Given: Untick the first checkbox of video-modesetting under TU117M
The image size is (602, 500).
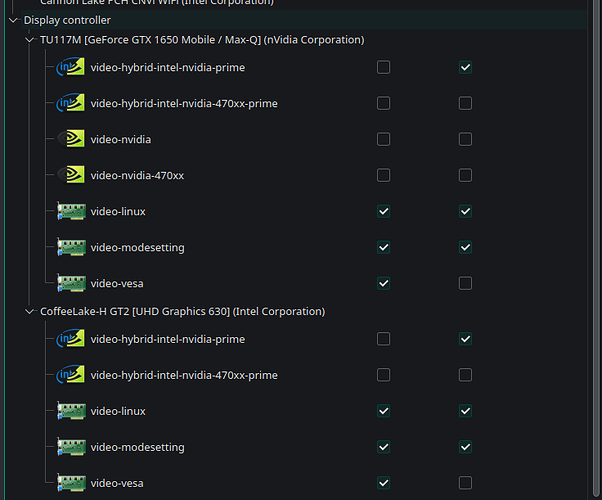Looking at the screenshot, I should pos(384,247).
